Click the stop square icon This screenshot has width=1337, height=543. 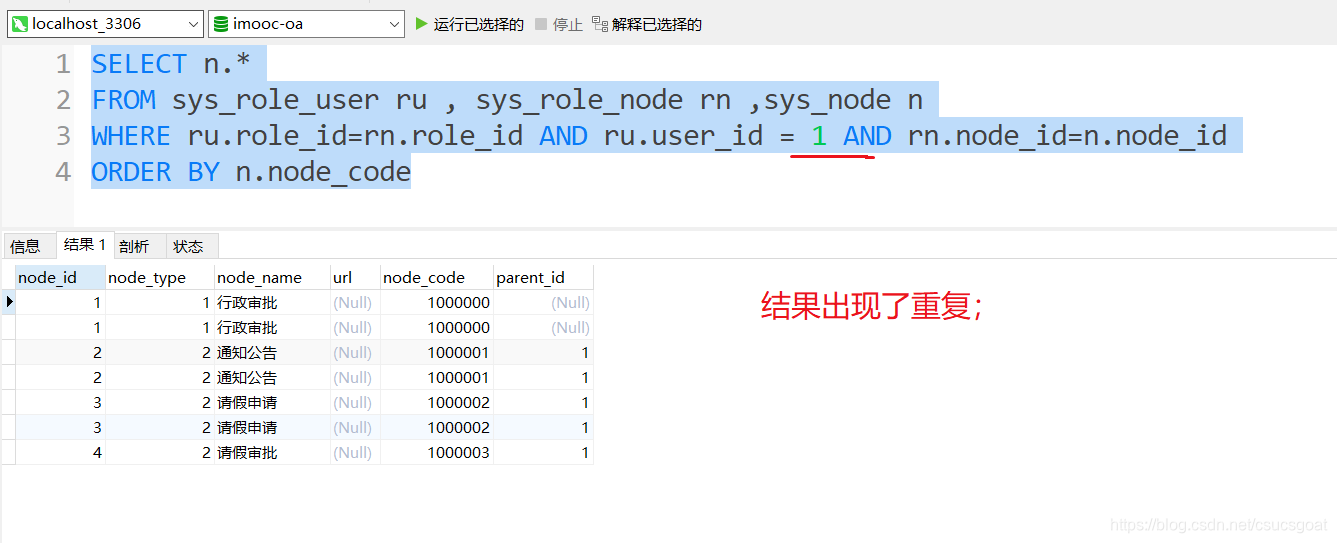tap(541, 24)
